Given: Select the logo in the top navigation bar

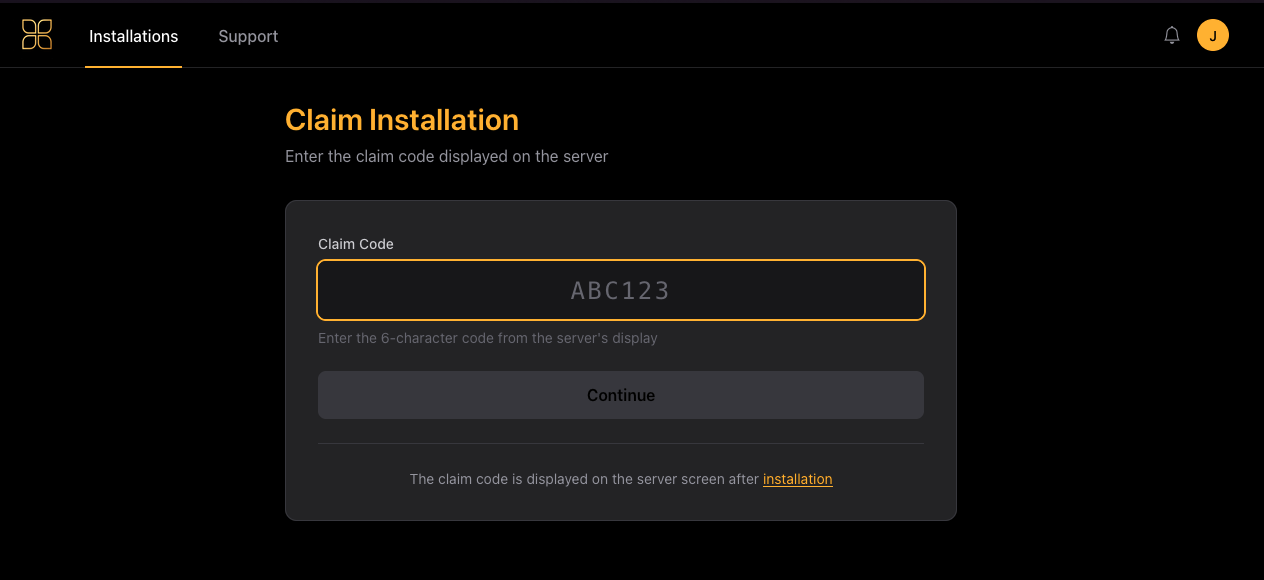Looking at the screenshot, I should 36,33.
